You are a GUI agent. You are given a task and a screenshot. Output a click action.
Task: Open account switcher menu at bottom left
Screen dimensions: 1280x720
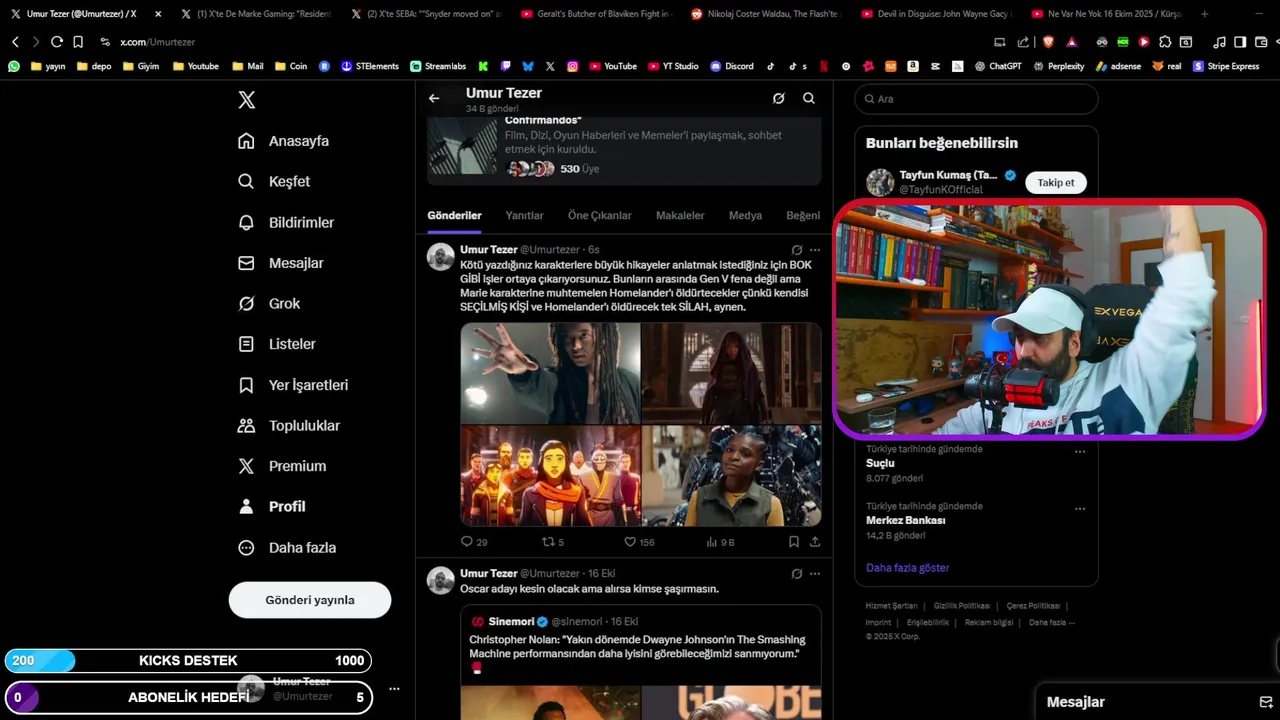[394, 689]
